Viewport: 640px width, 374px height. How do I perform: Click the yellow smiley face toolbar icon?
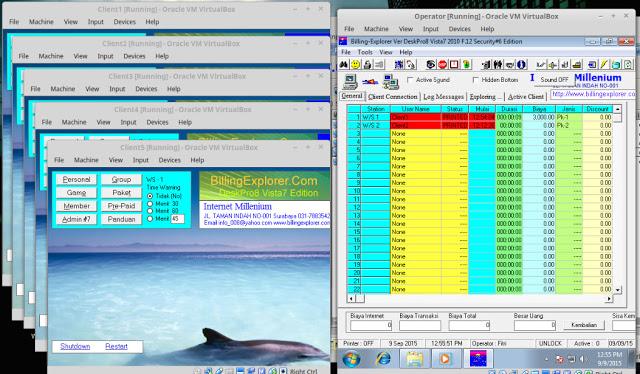coord(356,65)
